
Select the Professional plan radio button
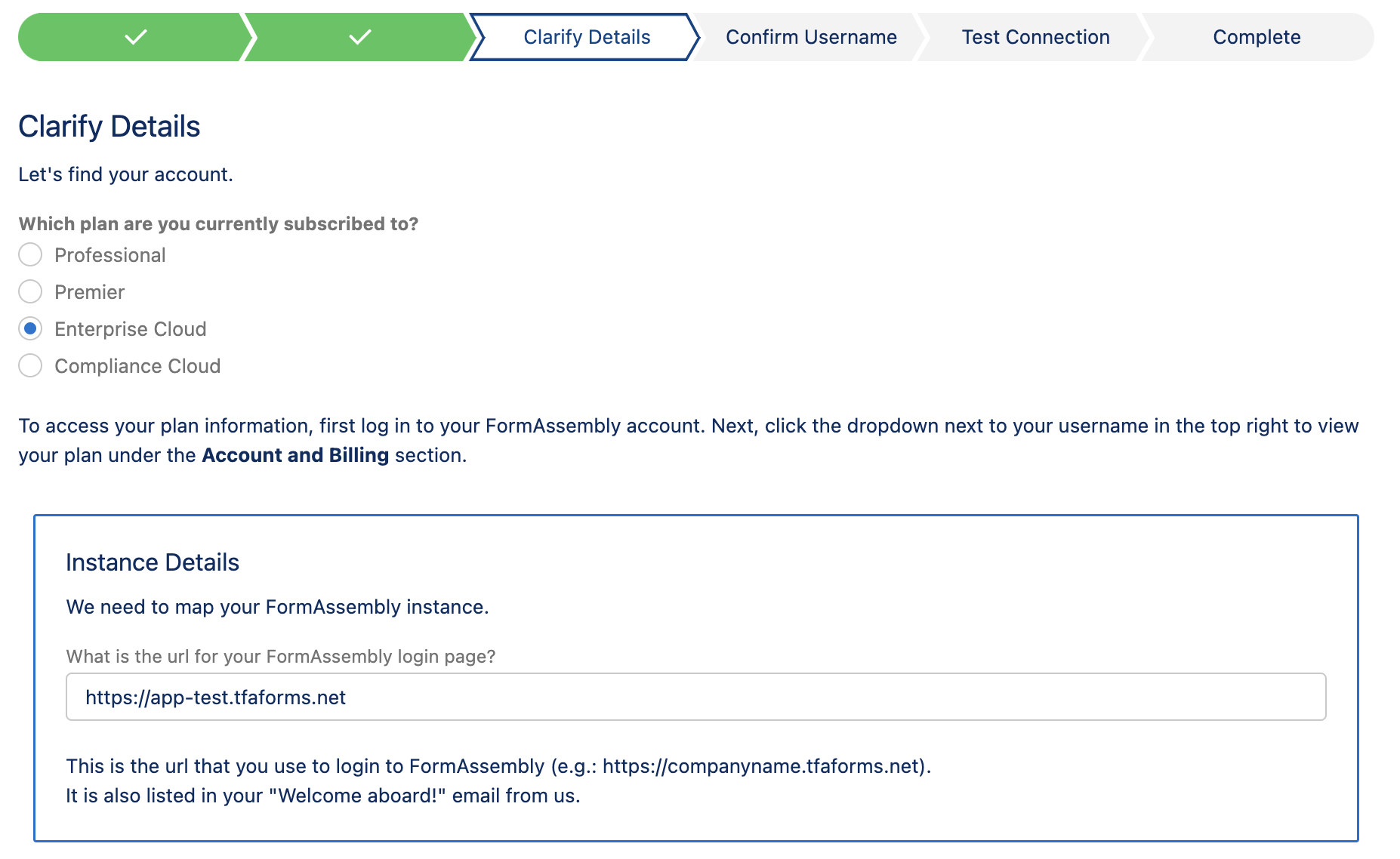(x=30, y=255)
